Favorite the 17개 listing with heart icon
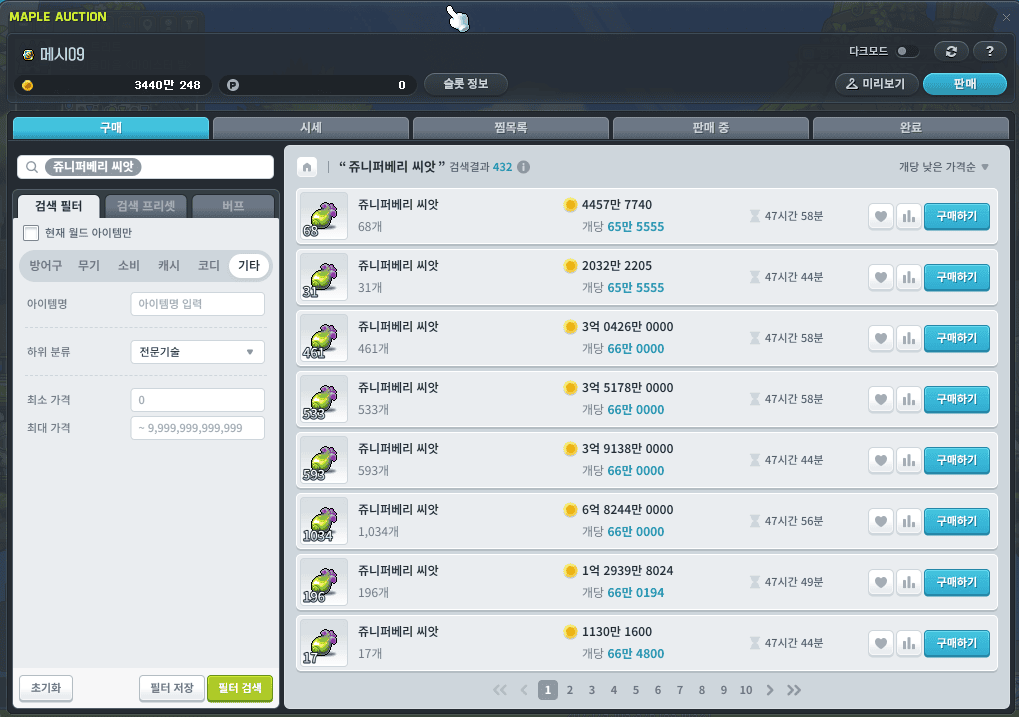The height and width of the screenshot is (717, 1019). 881,644
